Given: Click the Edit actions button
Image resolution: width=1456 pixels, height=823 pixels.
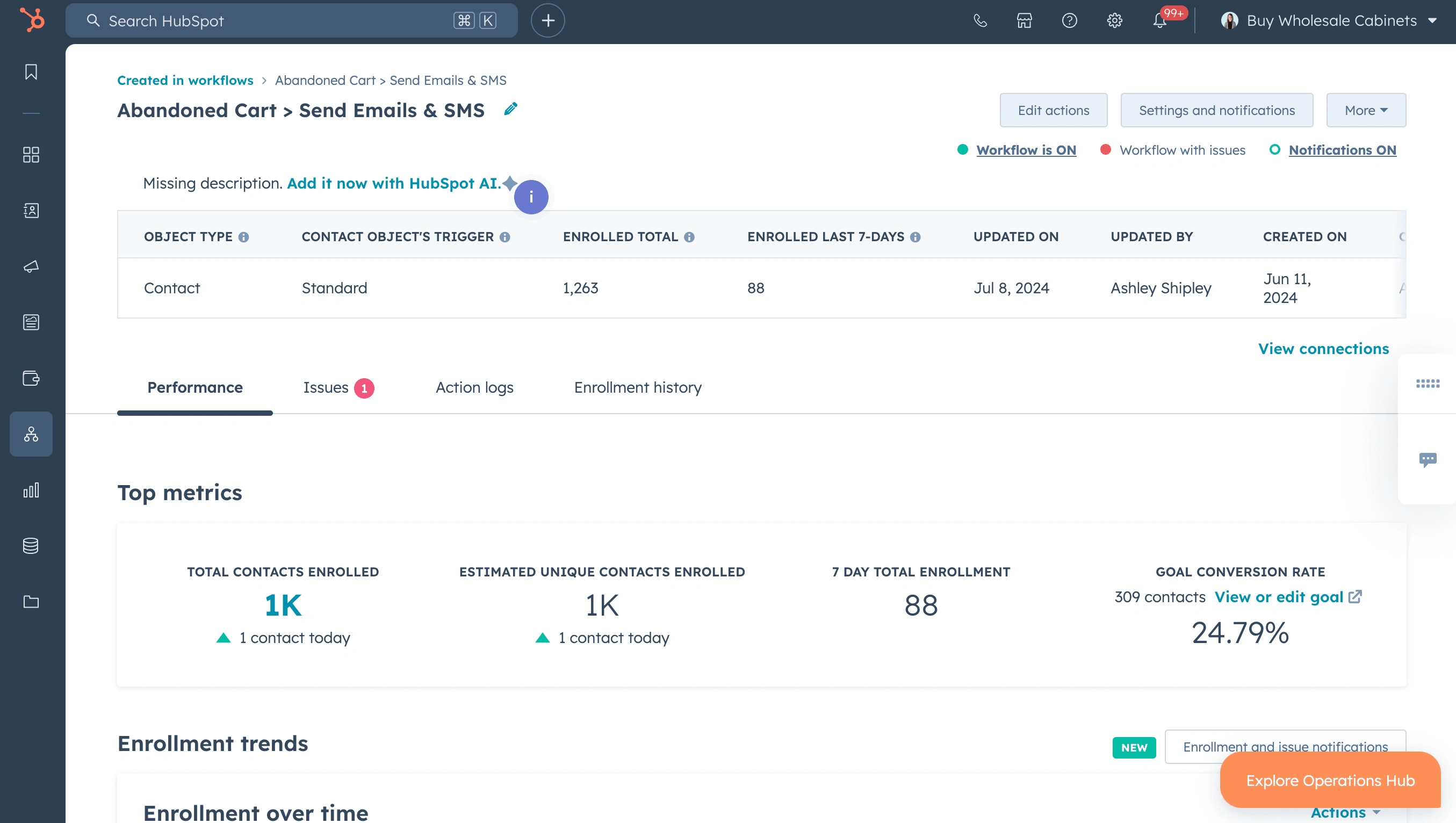Looking at the screenshot, I should (x=1054, y=110).
